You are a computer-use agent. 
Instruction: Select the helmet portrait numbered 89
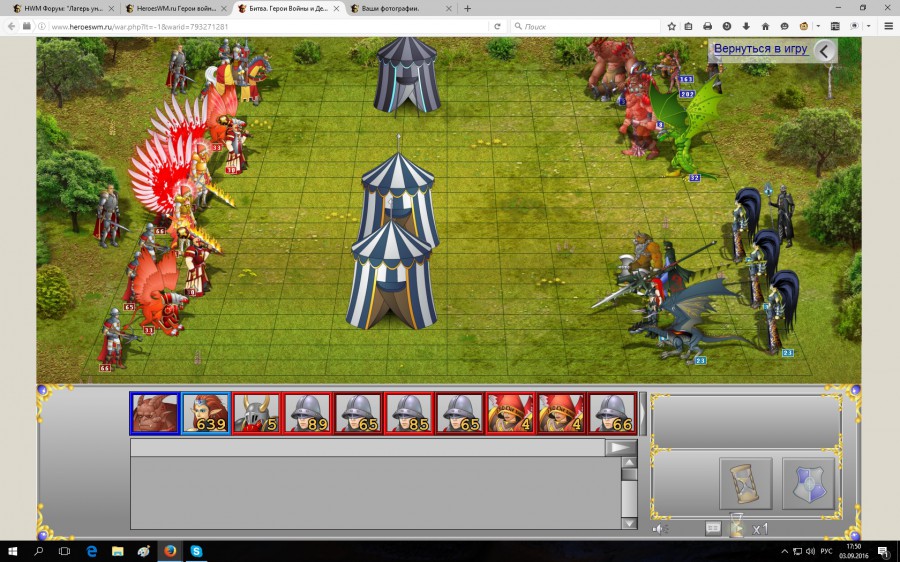[x=307, y=413]
